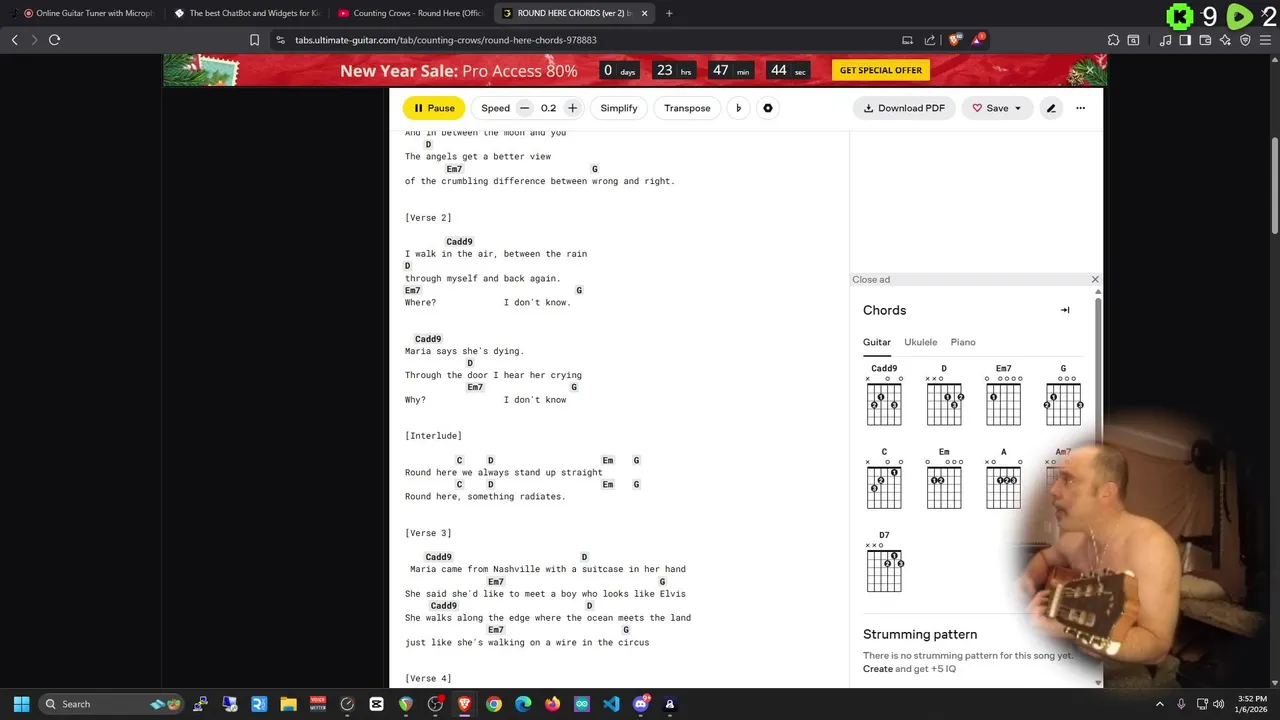
Task: Switch to the Ukulele chords tab
Action: pos(921,342)
